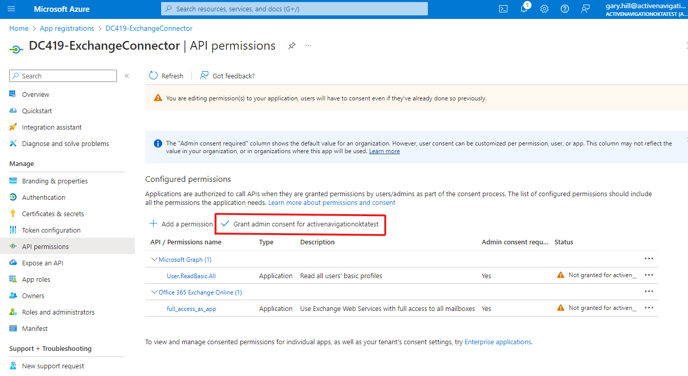This screenshot has width=688, height=376.
Task: Open the feedback icon in top bar
Action: (x=585, y=9)
